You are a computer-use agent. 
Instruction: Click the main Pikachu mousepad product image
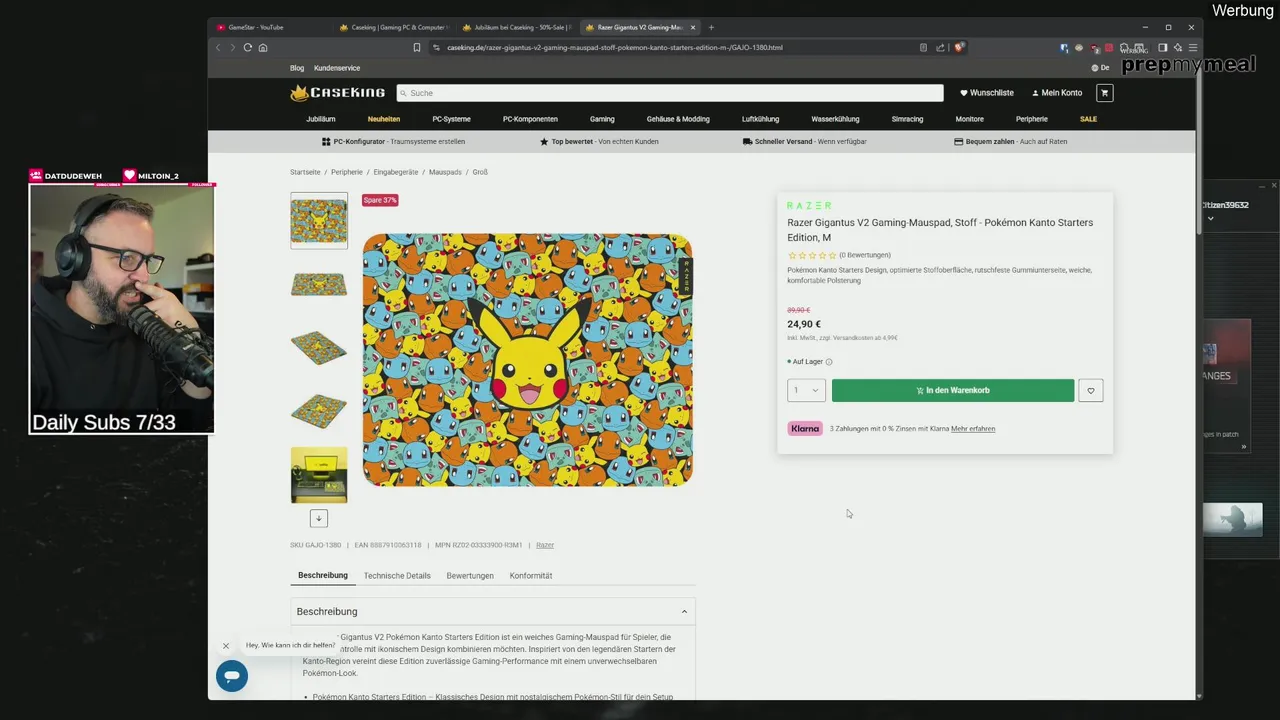click(x=527, y=360)
